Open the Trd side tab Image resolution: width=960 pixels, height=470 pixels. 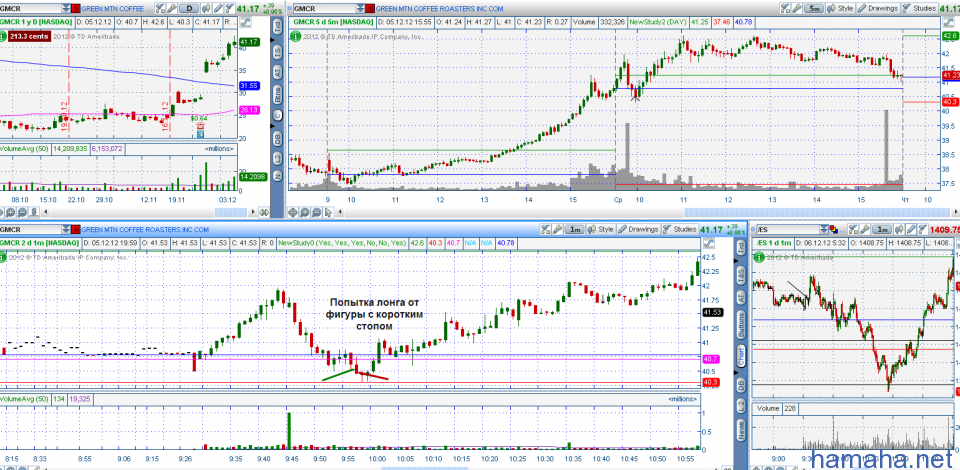point(277,27)
